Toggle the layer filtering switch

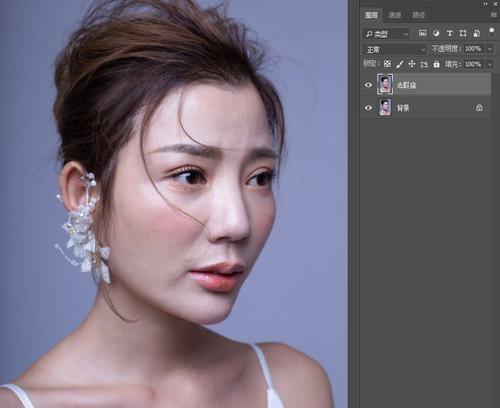(x=491, y=32)
